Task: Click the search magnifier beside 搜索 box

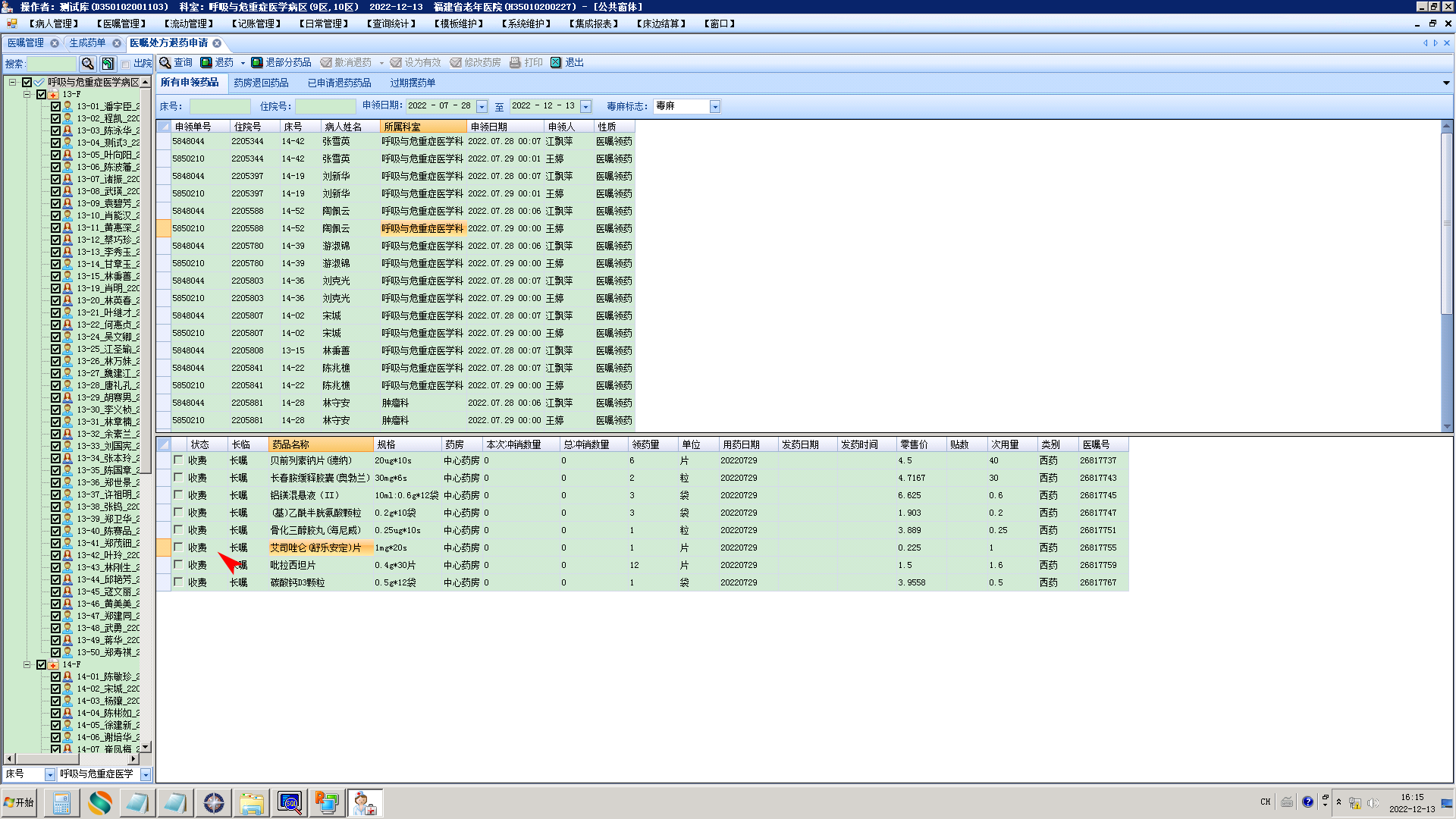Action: [x=88, y=64]
